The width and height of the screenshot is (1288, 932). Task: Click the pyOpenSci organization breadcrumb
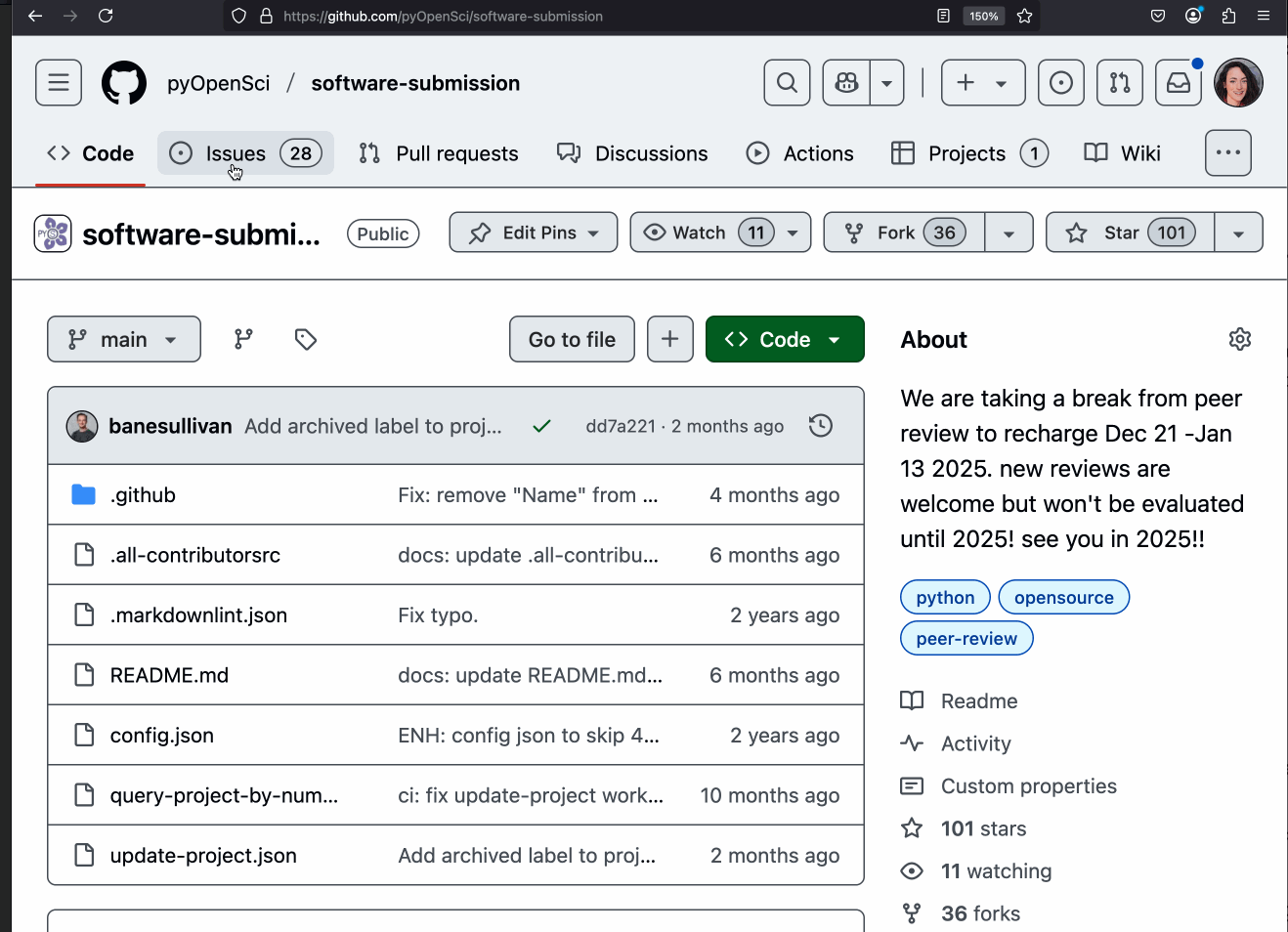click(218, 83)
